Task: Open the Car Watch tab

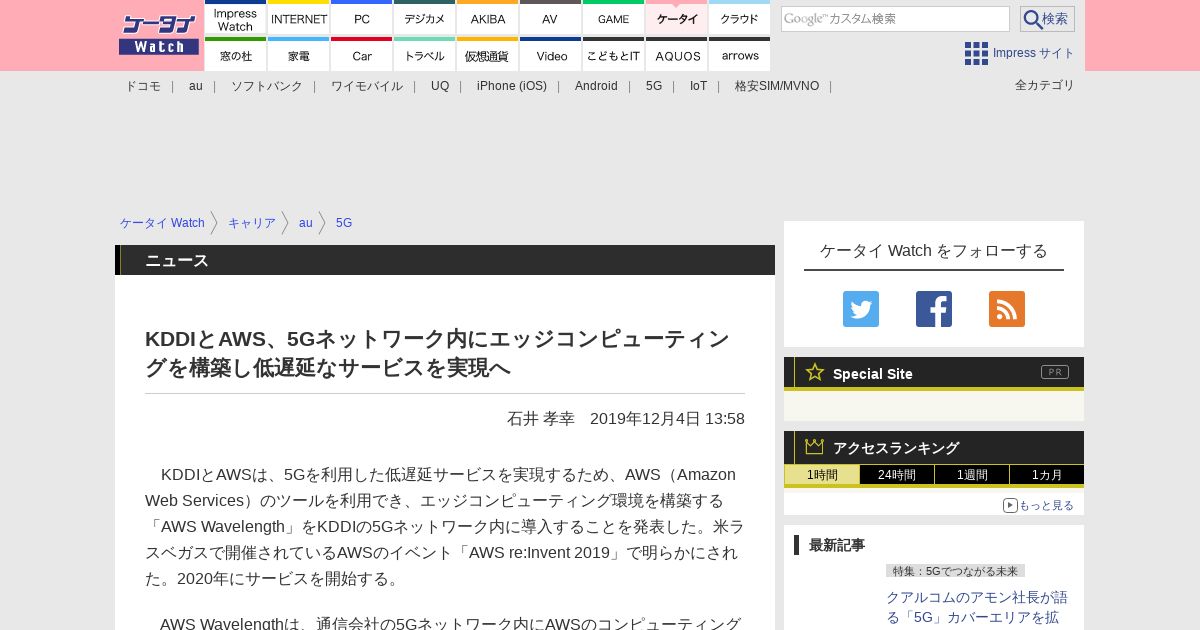Action: click(362, 55)
